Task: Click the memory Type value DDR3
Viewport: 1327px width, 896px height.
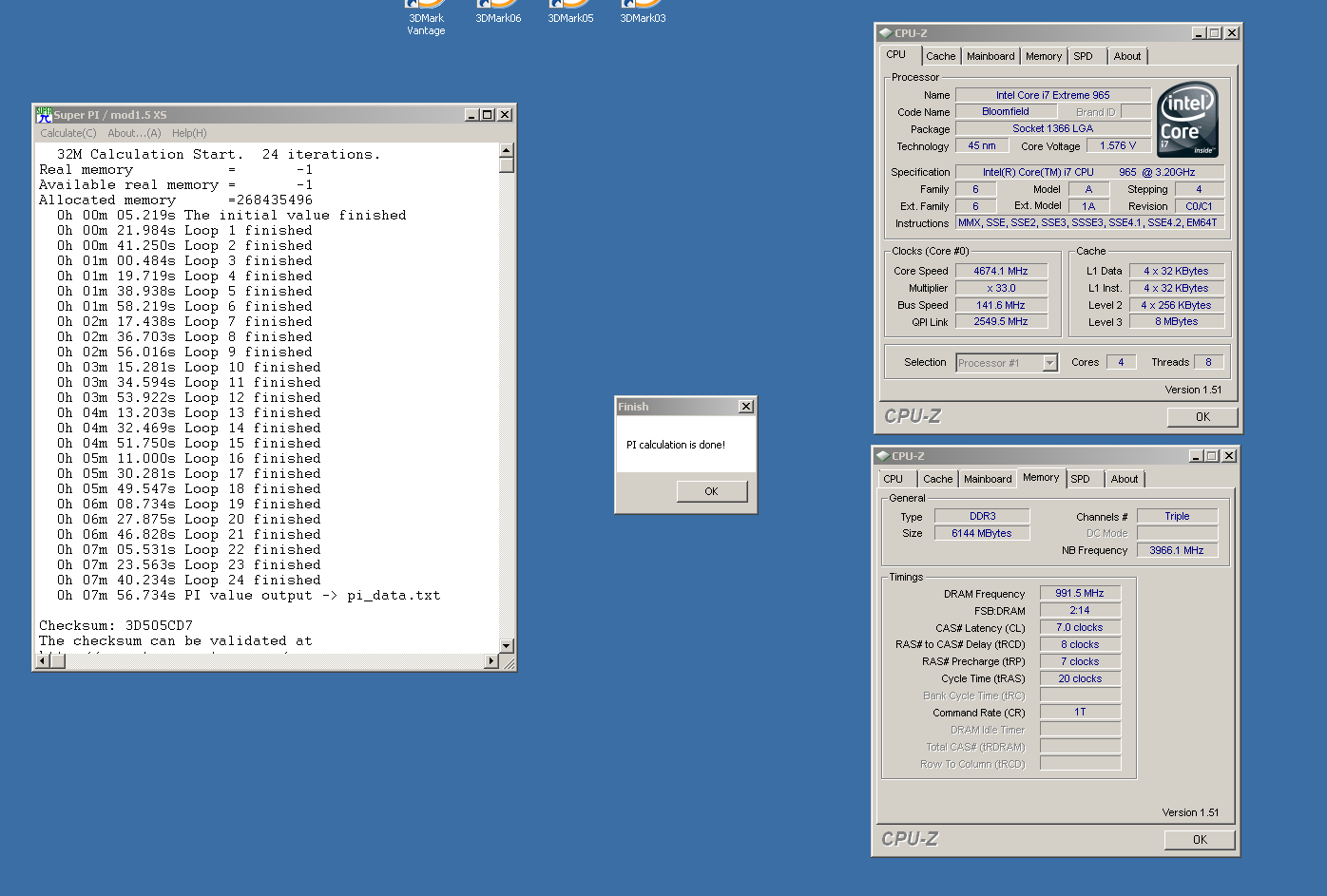Action: click(982, 516)
